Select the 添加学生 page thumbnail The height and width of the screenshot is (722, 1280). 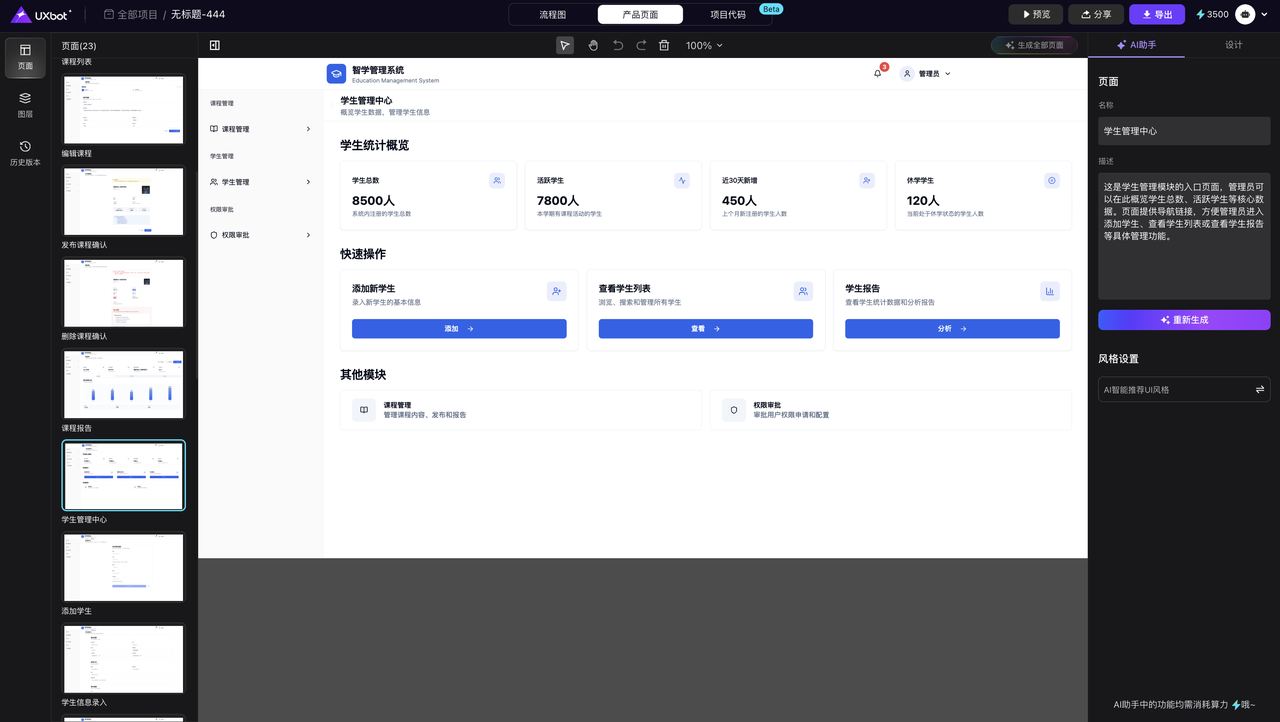click(x=124, y=567)
